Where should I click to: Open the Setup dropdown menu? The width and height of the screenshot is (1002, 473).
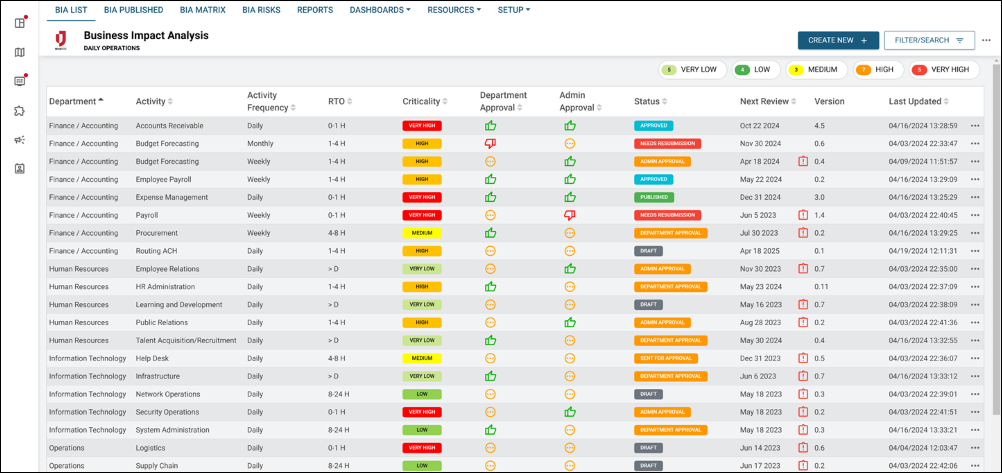[514, 10]
